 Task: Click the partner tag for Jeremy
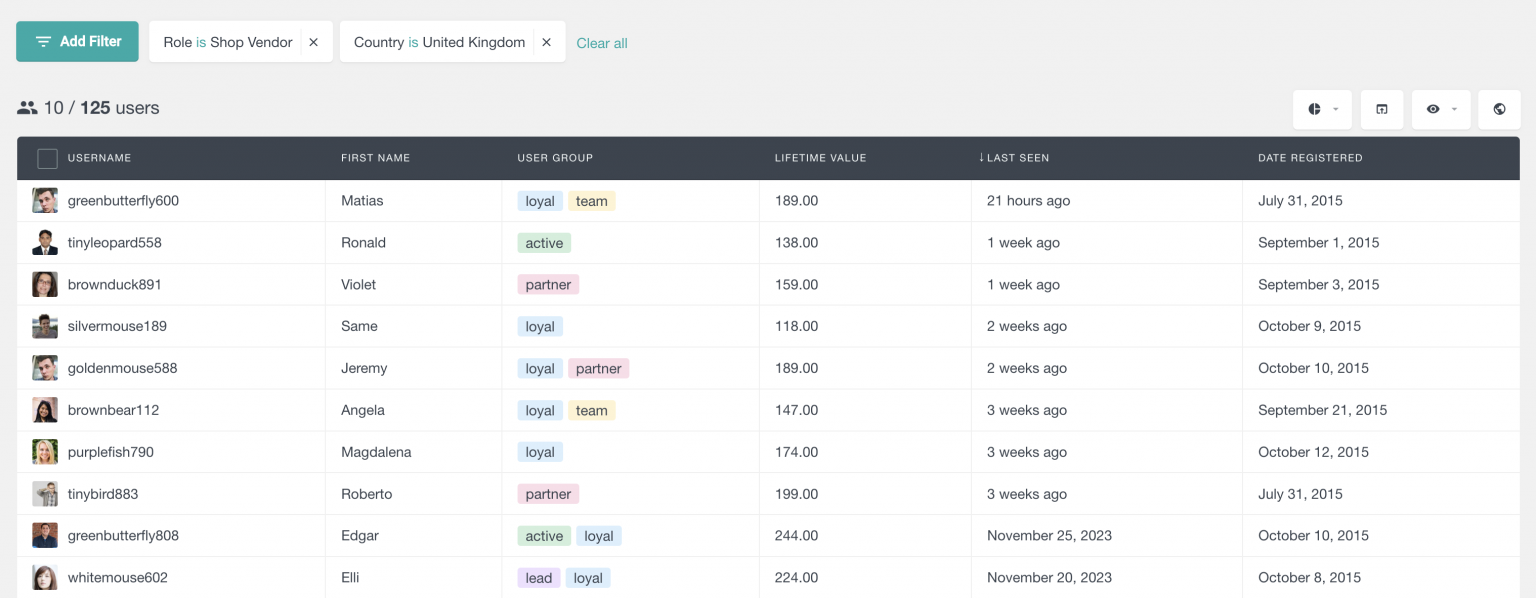(598, 369)
